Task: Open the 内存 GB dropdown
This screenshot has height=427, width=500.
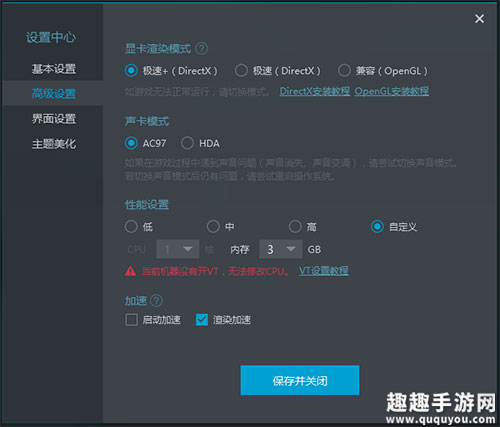Action: point(281,249)
